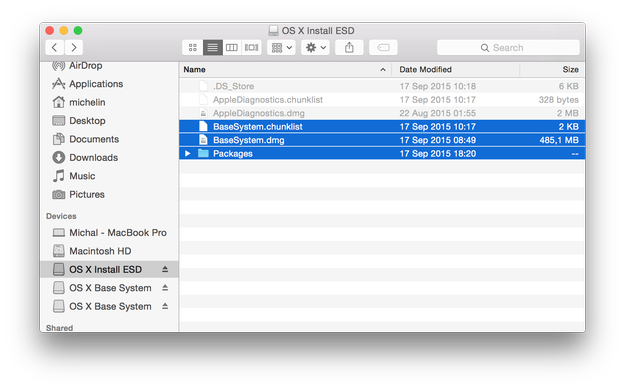Eject the OS X Install ESD volume
Image resolution: width=625 pixels, height=389 pixels.
click(x=165, y=269)
